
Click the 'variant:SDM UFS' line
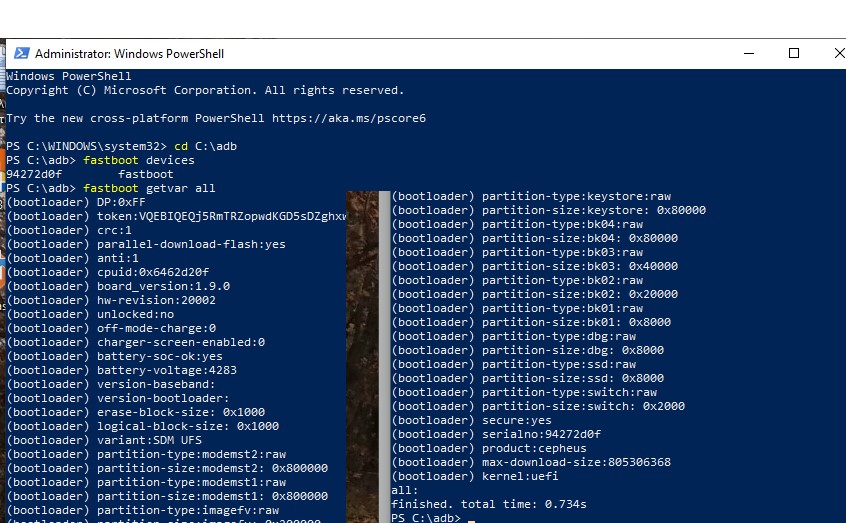click(x=104, y=441)
